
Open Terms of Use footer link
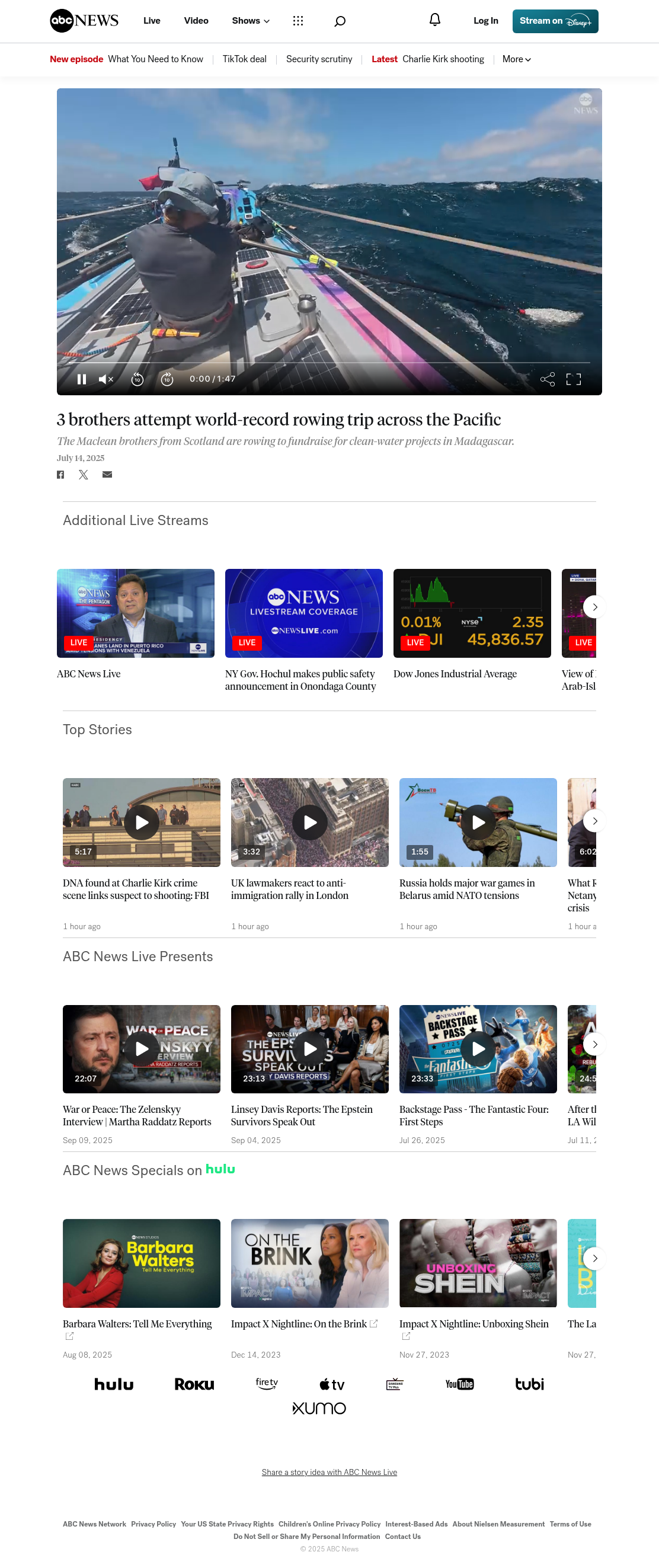click(570, 1524)
